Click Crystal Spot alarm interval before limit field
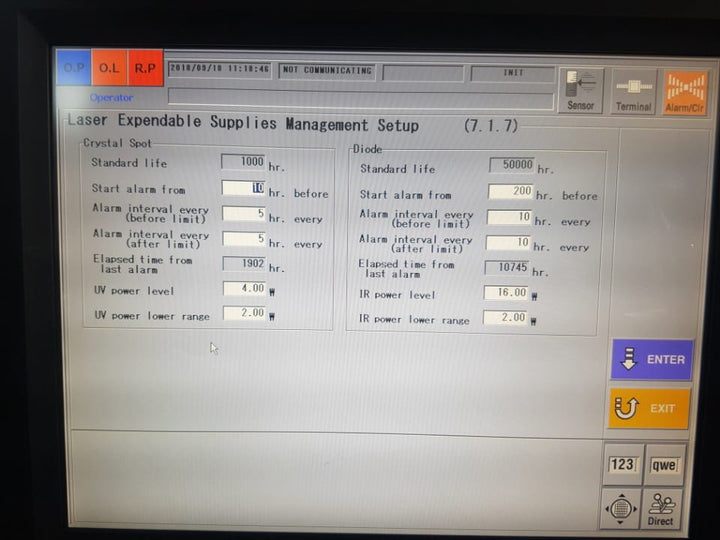The width and height of the screenshot is (720, 540). [x=243, y=213]
